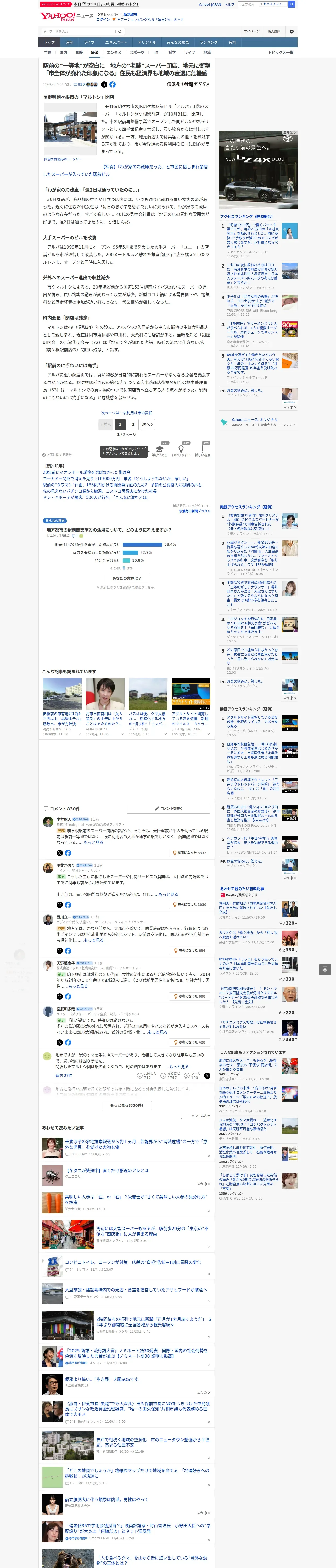The width and height of the screenshot is (336, 1568).
Task: Click the 新しい視点 exclamation reaction
Action: (203, 450)
